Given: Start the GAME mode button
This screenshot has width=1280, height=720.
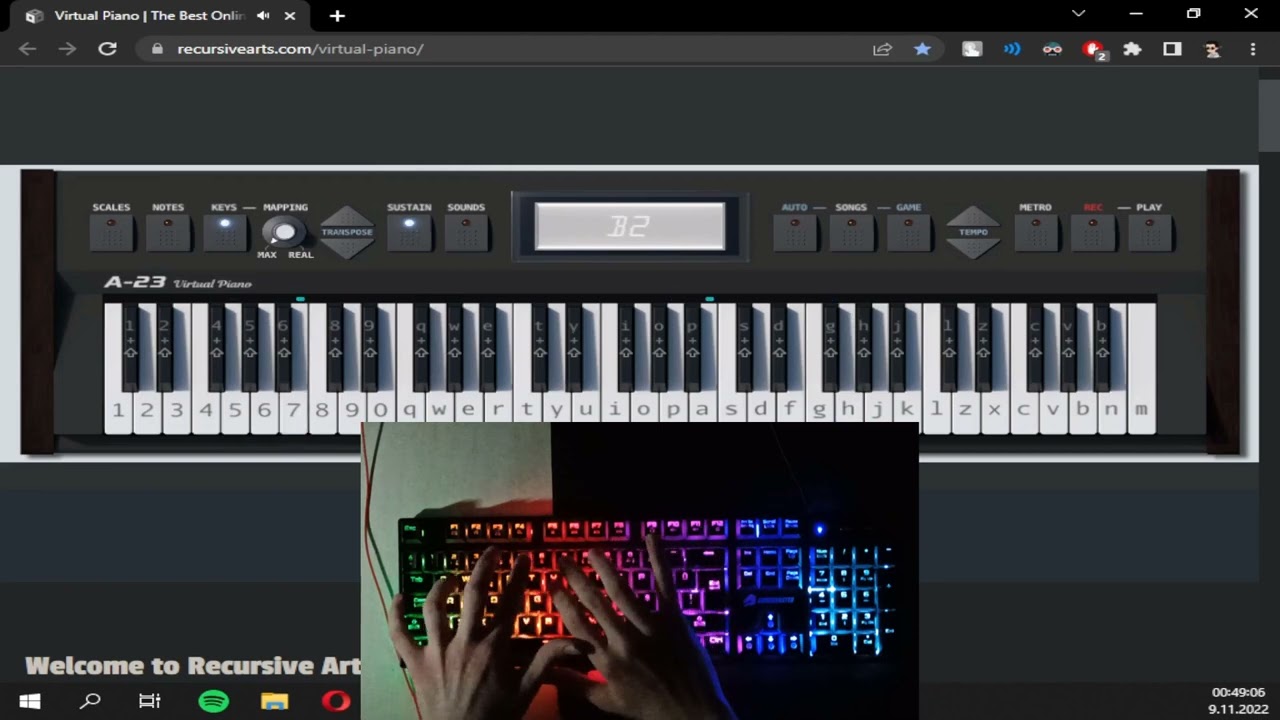Looking at the screenshot, I should point(908,232).
